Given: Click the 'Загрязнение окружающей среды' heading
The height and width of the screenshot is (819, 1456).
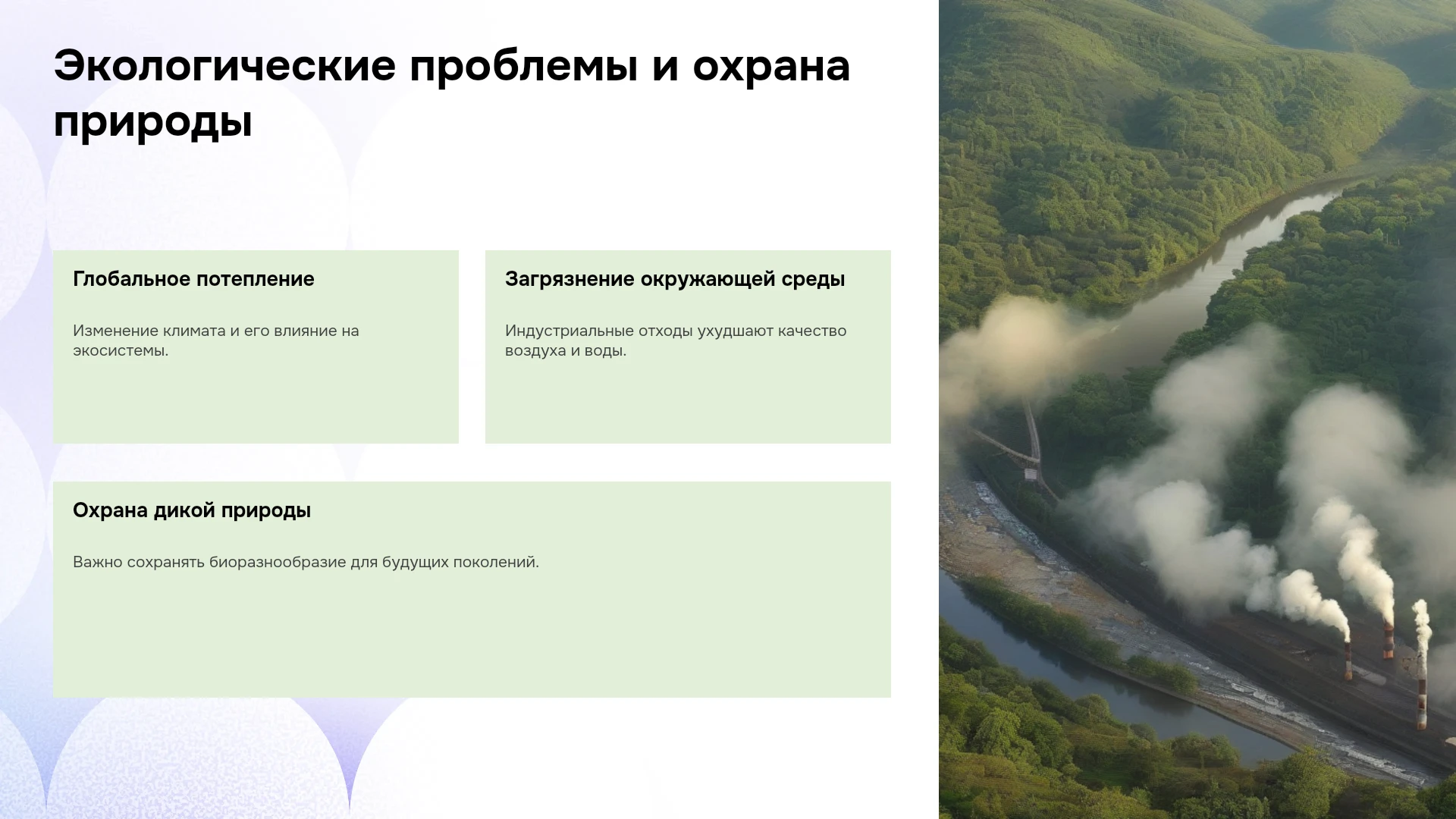Looking at the screenshot, I should 675,279.
